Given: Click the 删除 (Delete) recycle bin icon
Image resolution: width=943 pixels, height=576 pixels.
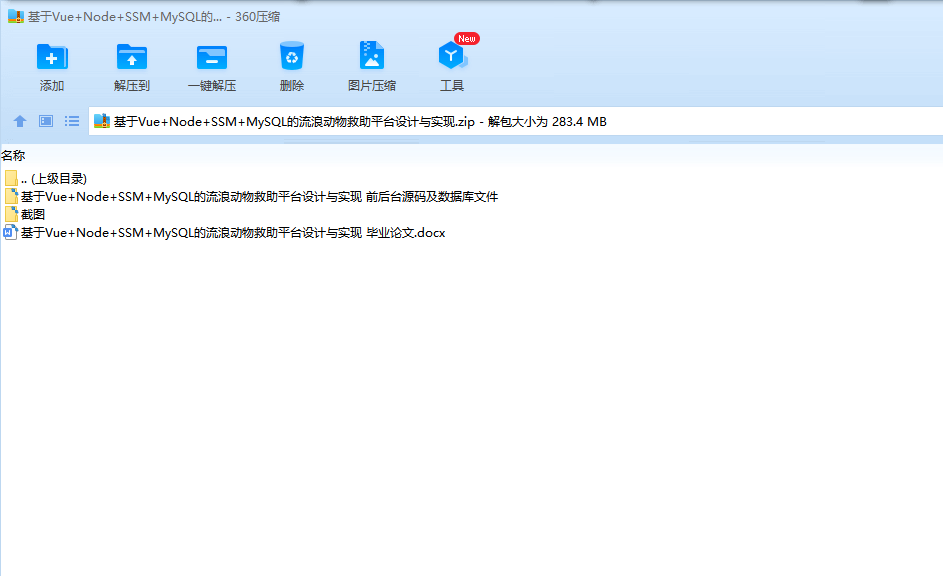Looking at the screenshot, I should pos(292,57).
